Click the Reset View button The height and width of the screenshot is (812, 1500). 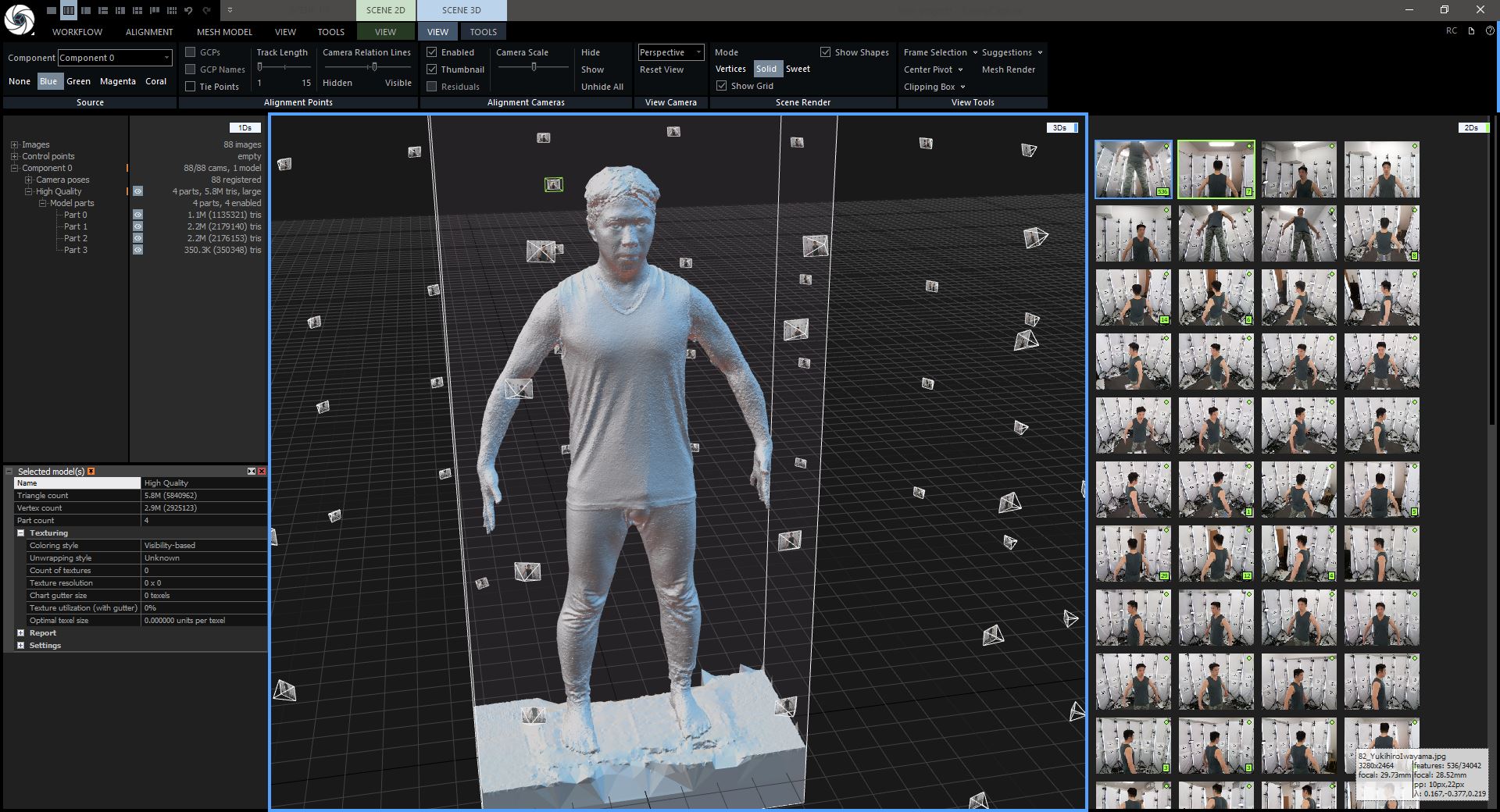[x=662, y=69]
